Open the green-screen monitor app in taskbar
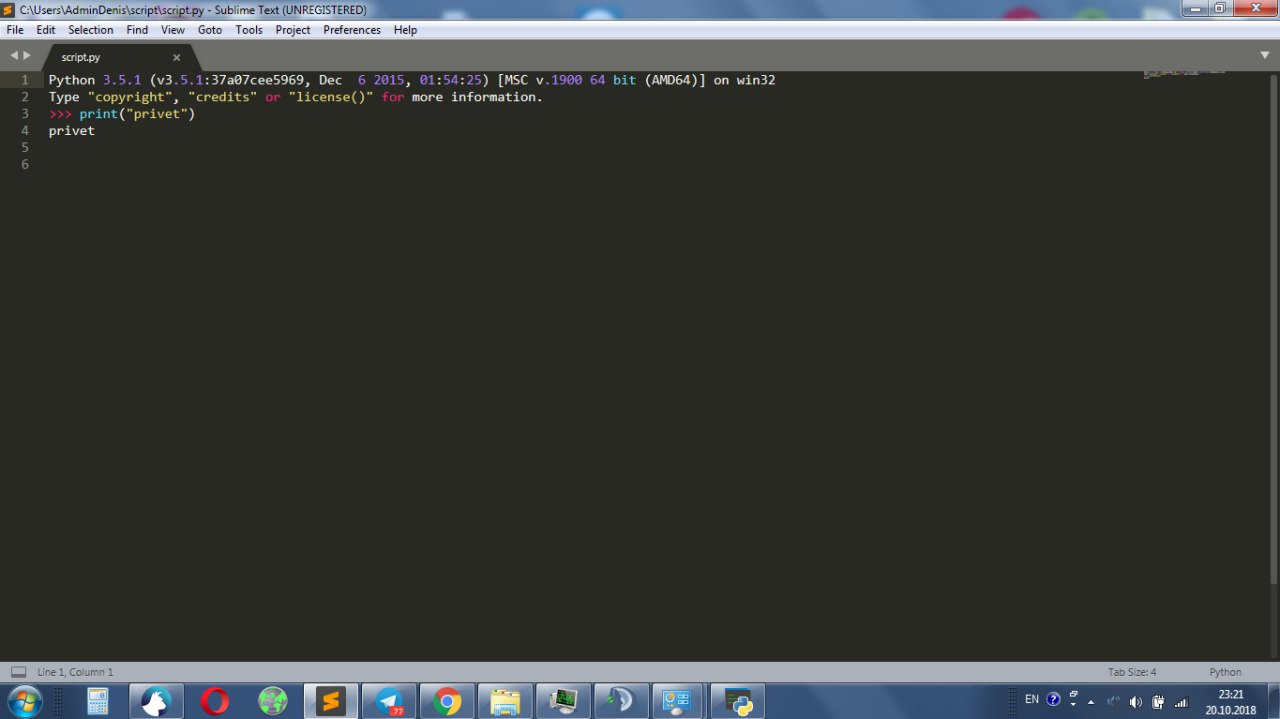 (563, 702)
